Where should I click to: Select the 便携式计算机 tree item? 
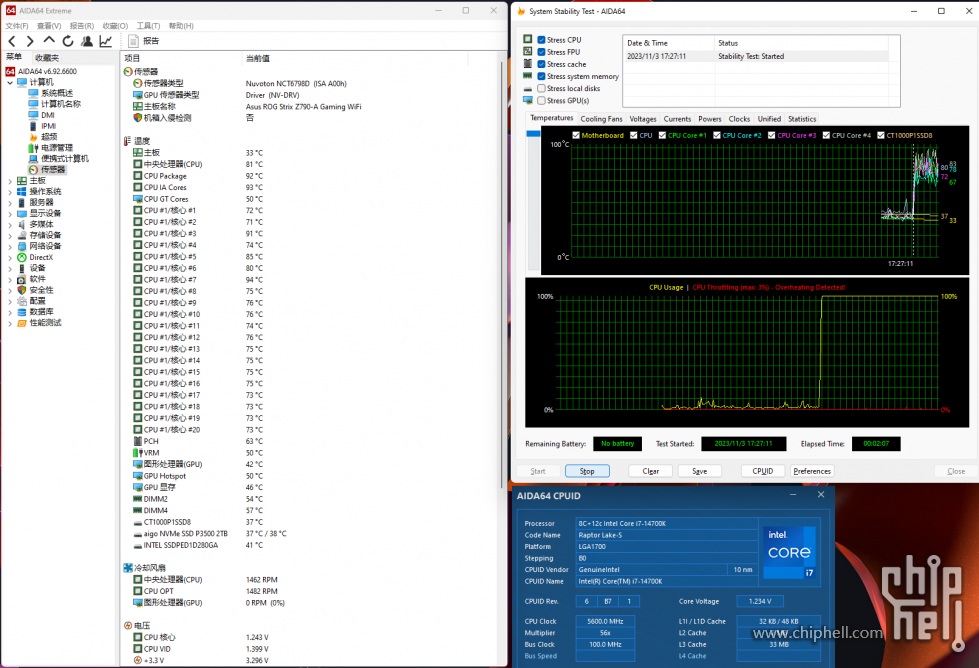point(64,159)
